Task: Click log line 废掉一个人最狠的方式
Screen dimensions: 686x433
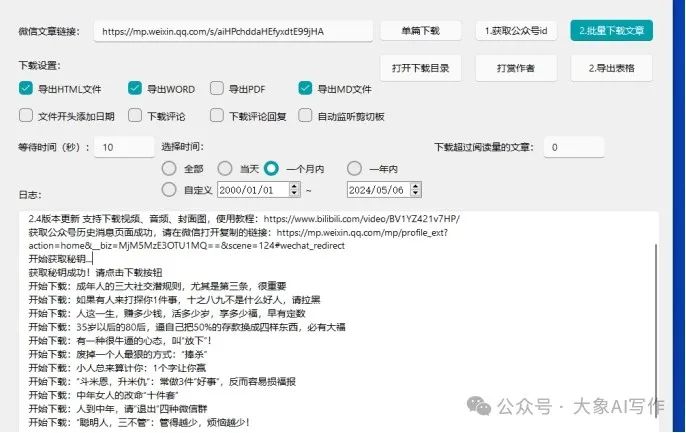Action: tap(118, 354)
